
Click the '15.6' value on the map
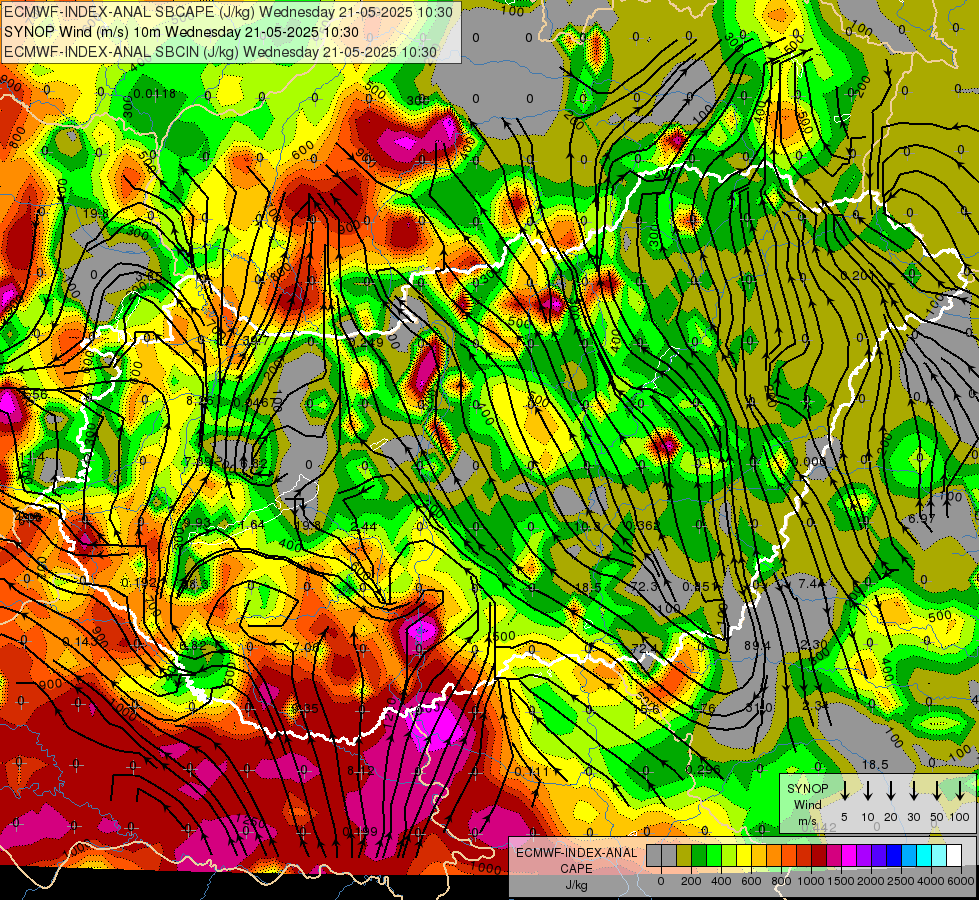pos(647,710)
